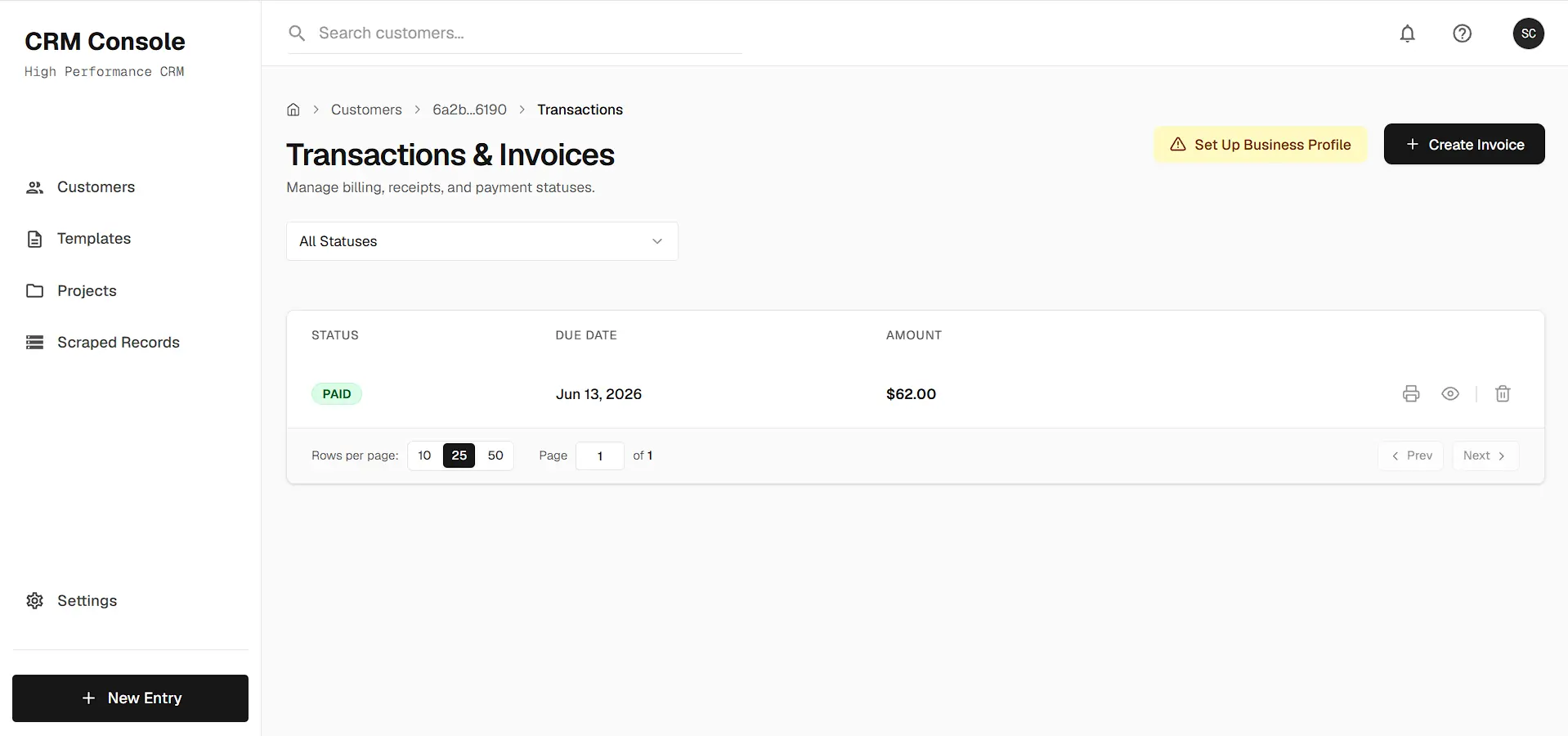Image resolution: width=1568 pixels, height=736 pixels.
Task: Open the 6a2b...6190 breadcrumb link
Action: point(469,110)
